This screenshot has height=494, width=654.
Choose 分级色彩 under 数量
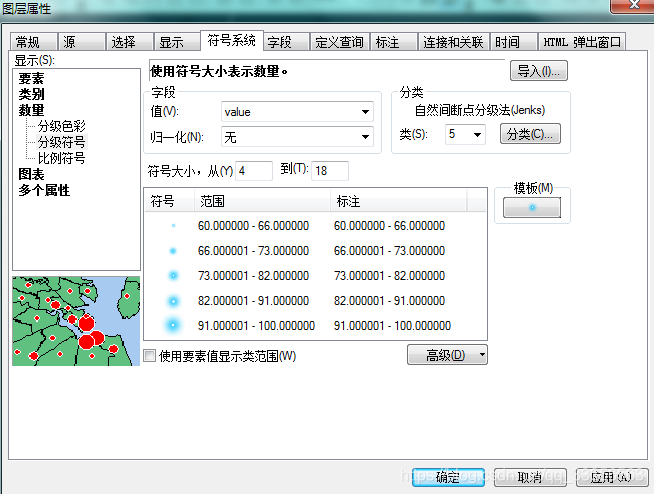coord(61,126)
